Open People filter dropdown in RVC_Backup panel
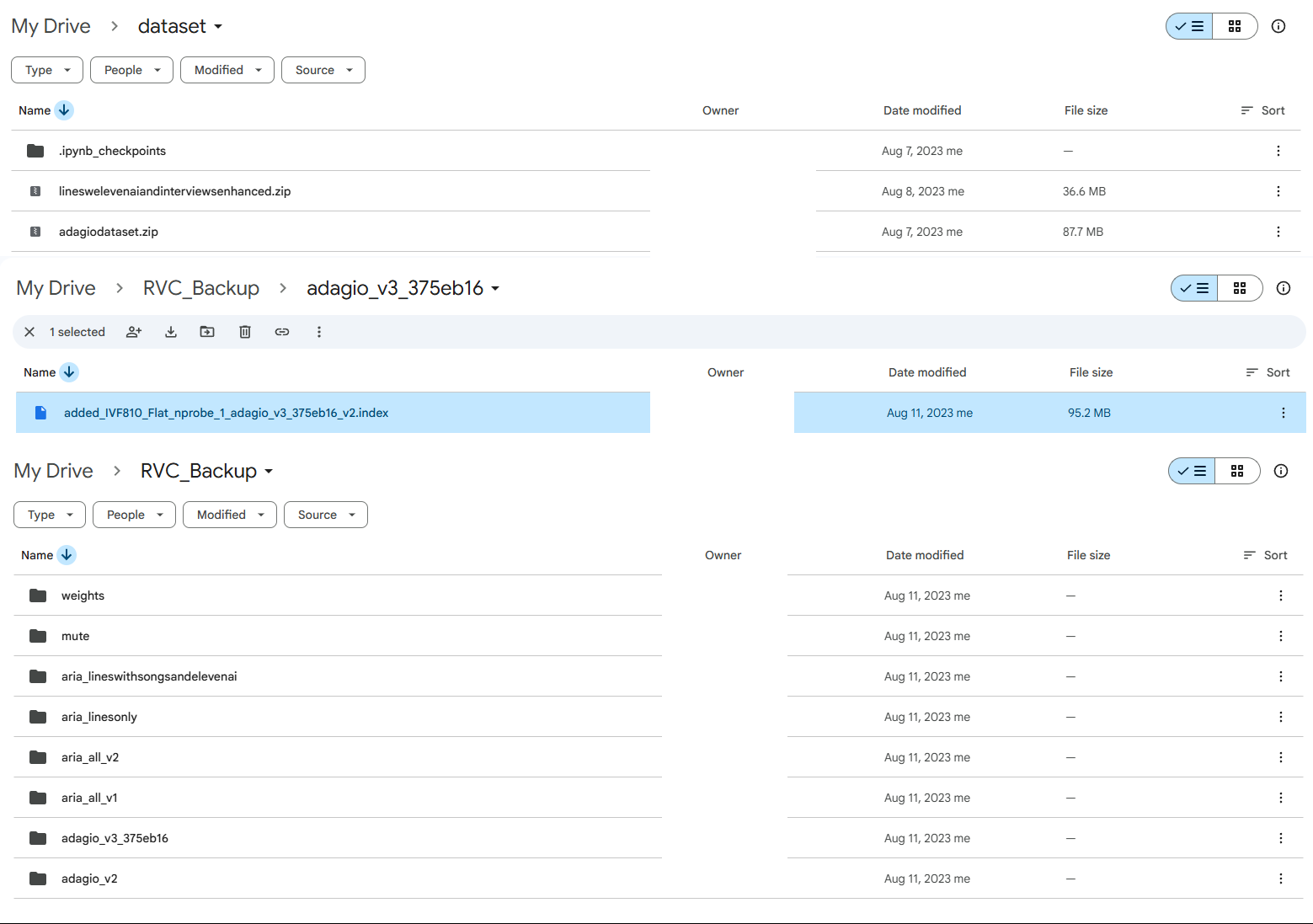 134,515
